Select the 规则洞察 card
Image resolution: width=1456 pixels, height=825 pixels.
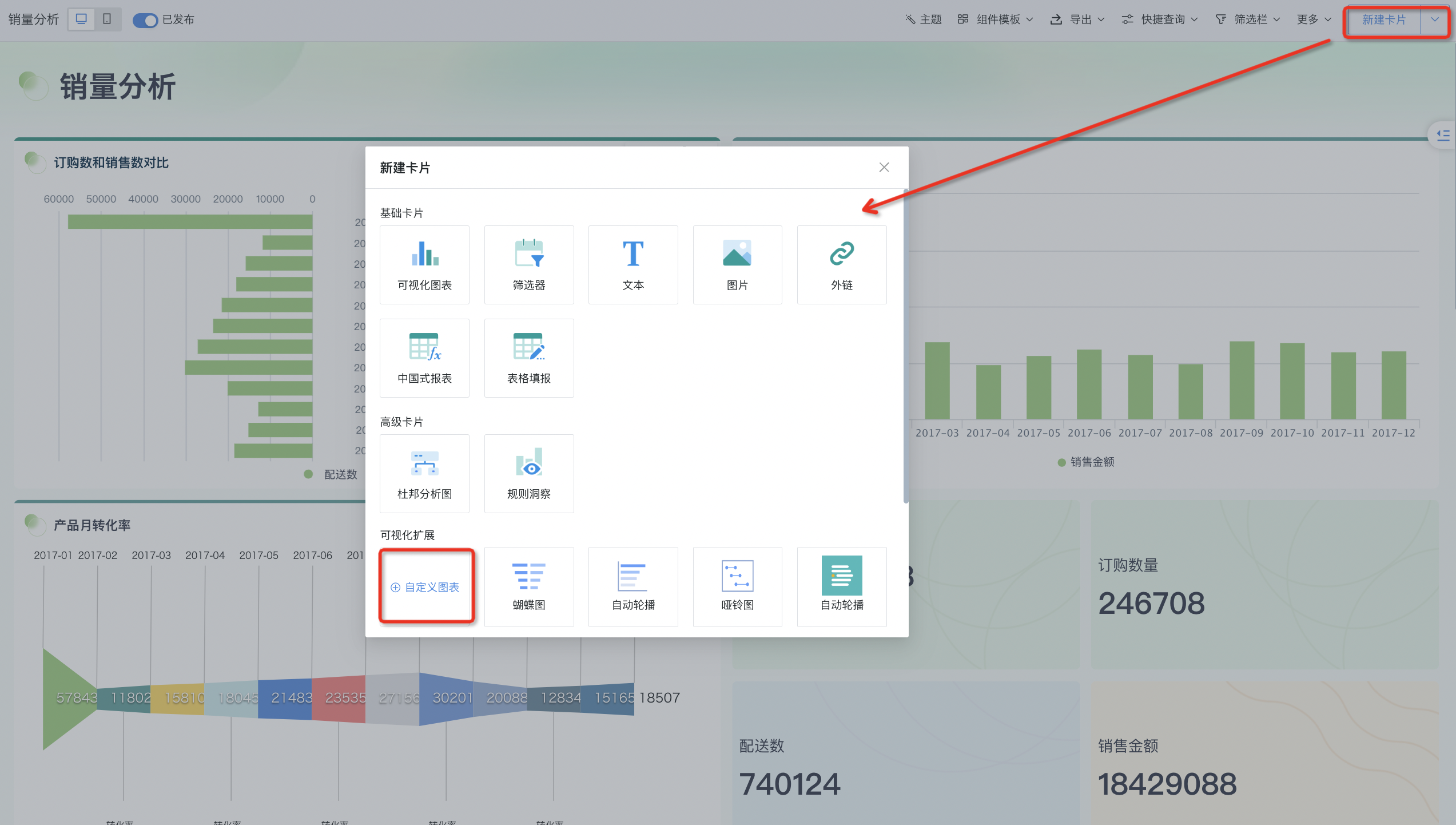(x=529, y=473)
